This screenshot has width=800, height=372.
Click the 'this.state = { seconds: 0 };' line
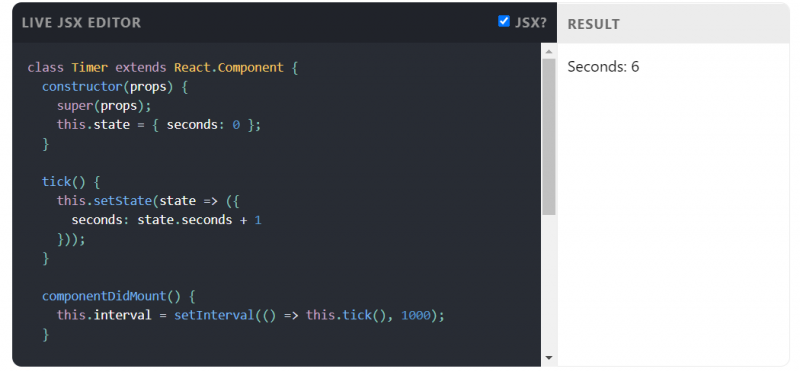(159, 125)
